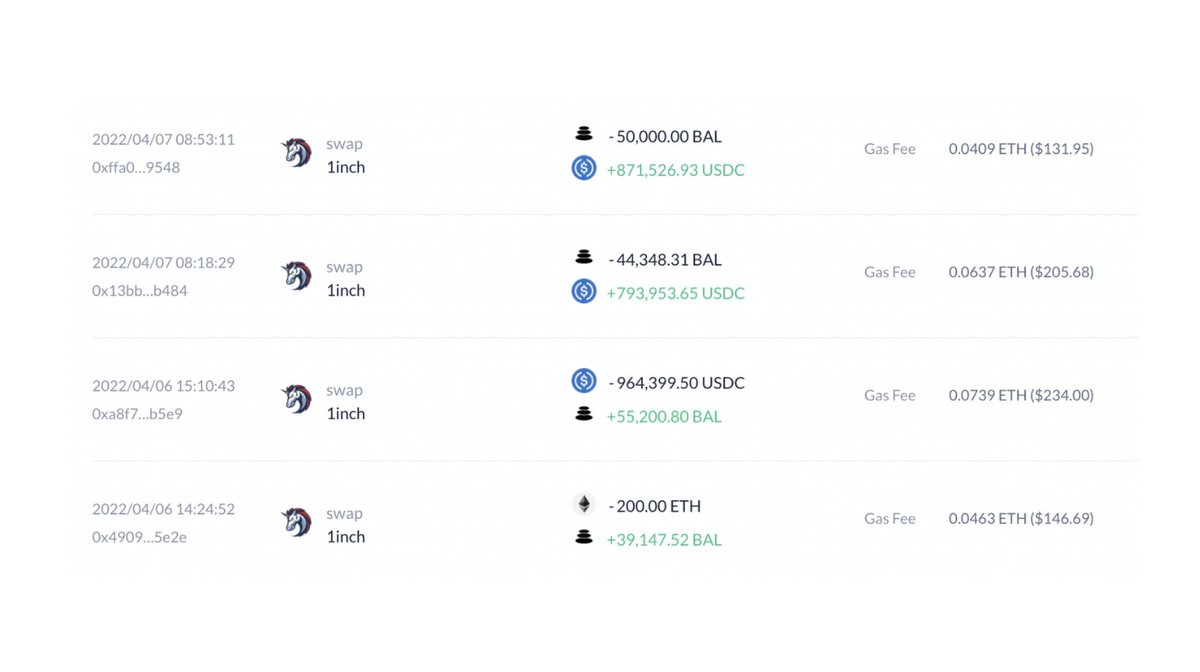This screenshot has height=672, width=1200.
Task: Click BAL icon beside +55,200.80 BAL
Action: pyautogui.click(x=584, y=415)
